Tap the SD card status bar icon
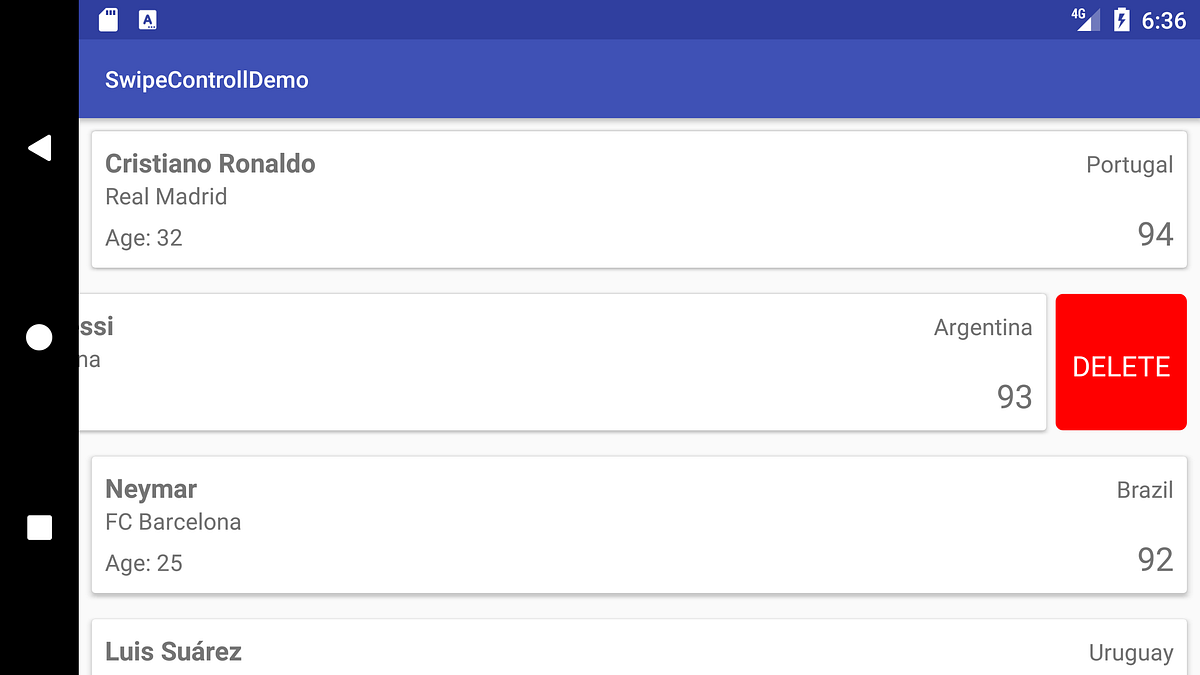Screen dimensions: 1200x675 coord(107,18)
